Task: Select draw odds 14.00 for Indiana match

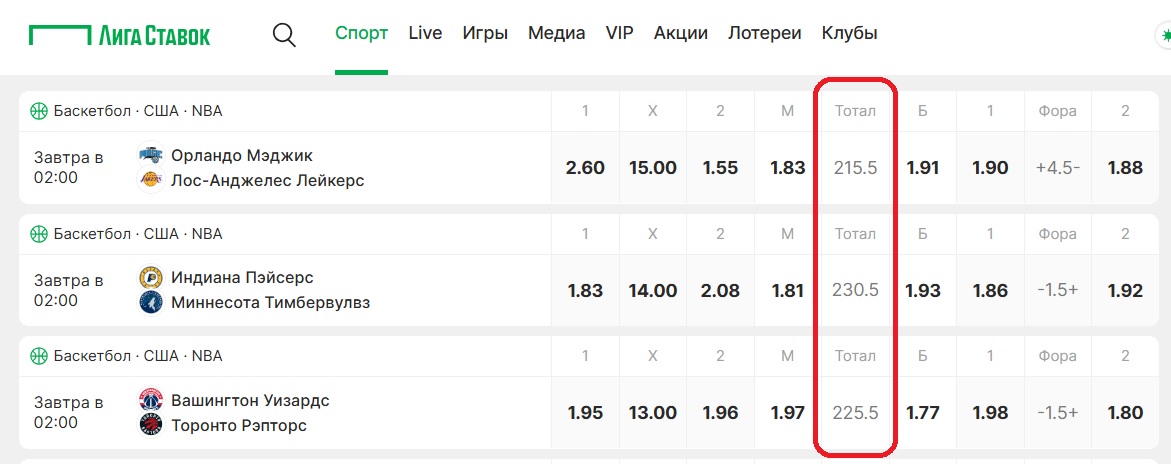Action: [653, 291]
